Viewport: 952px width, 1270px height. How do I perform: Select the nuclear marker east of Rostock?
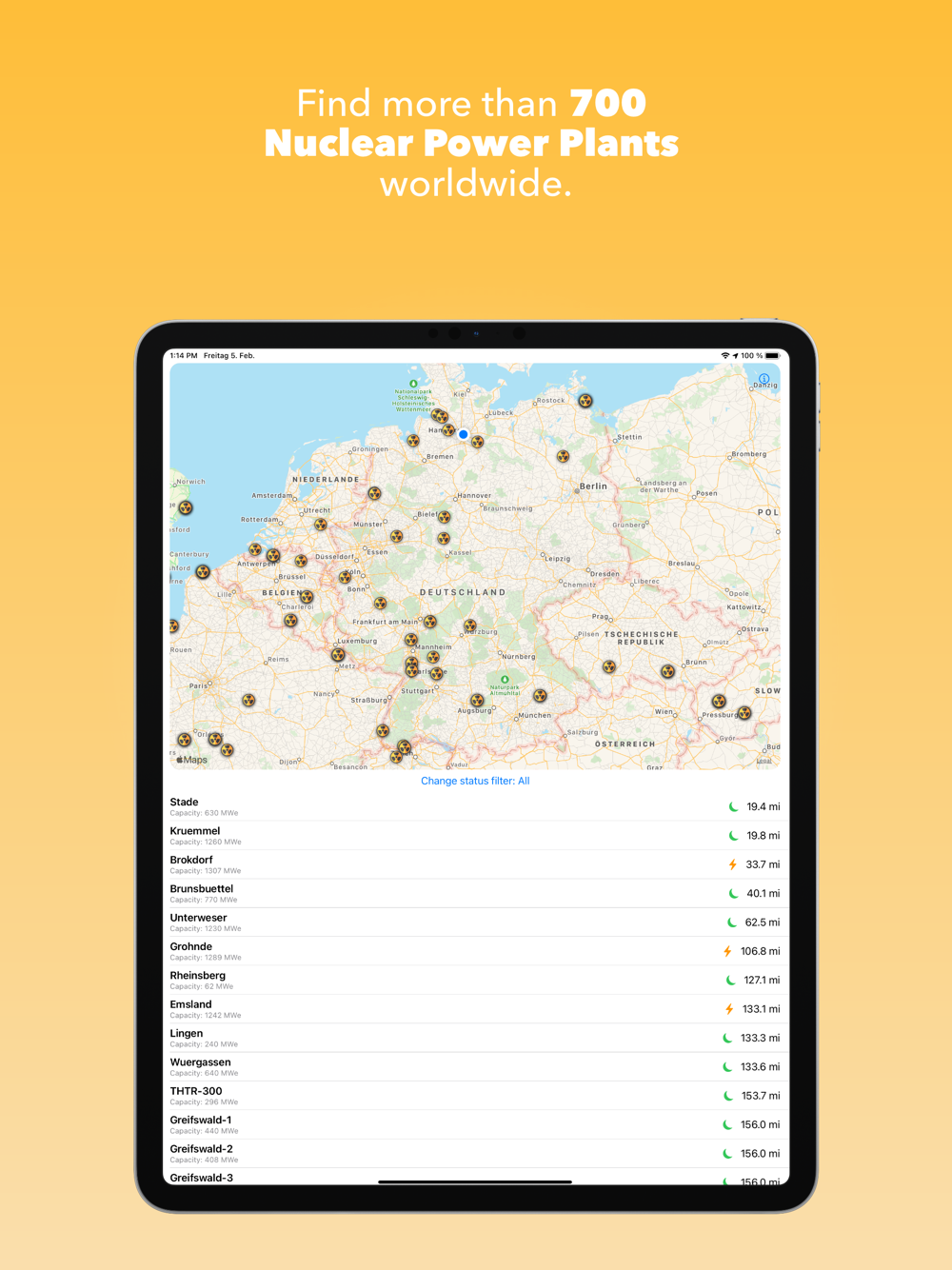tap(585, 401)
